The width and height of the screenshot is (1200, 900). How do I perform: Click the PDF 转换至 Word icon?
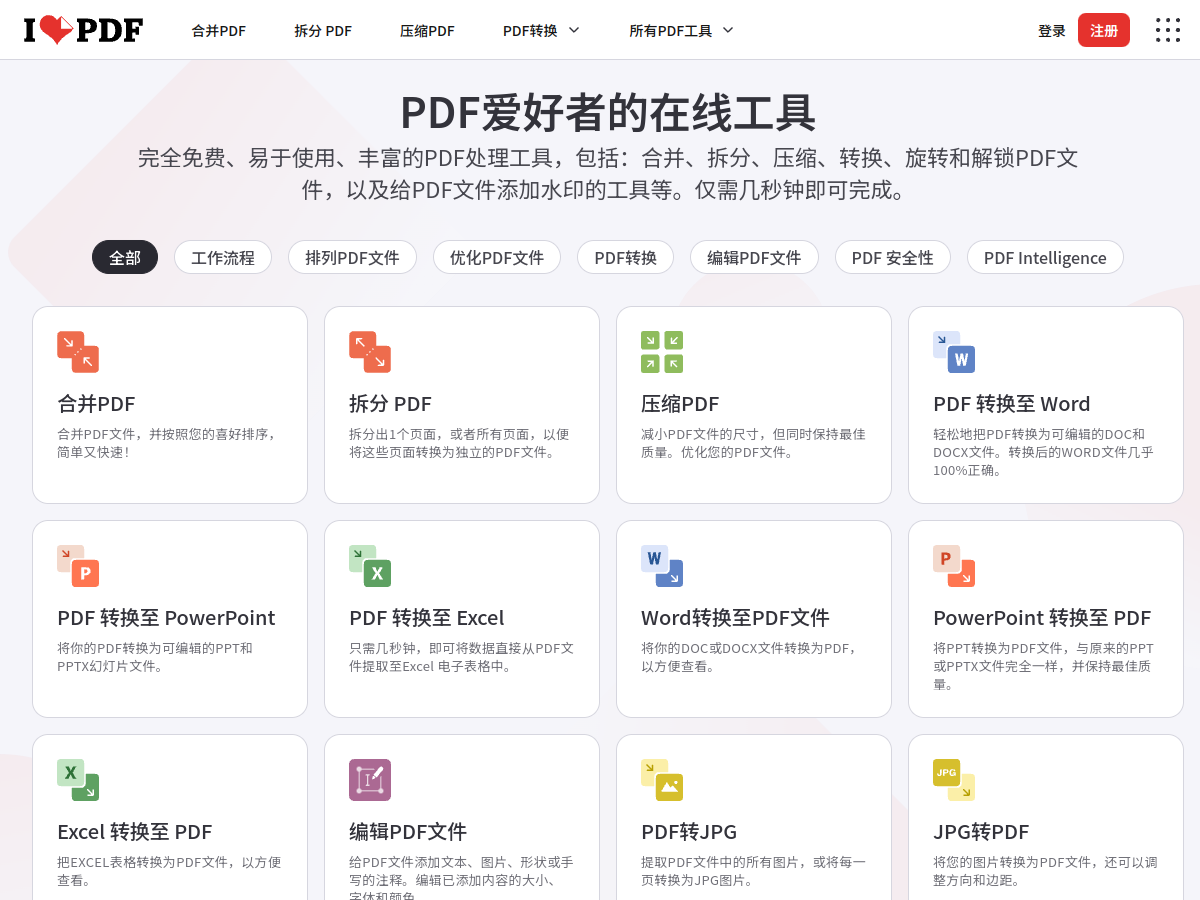pos(954,352)
